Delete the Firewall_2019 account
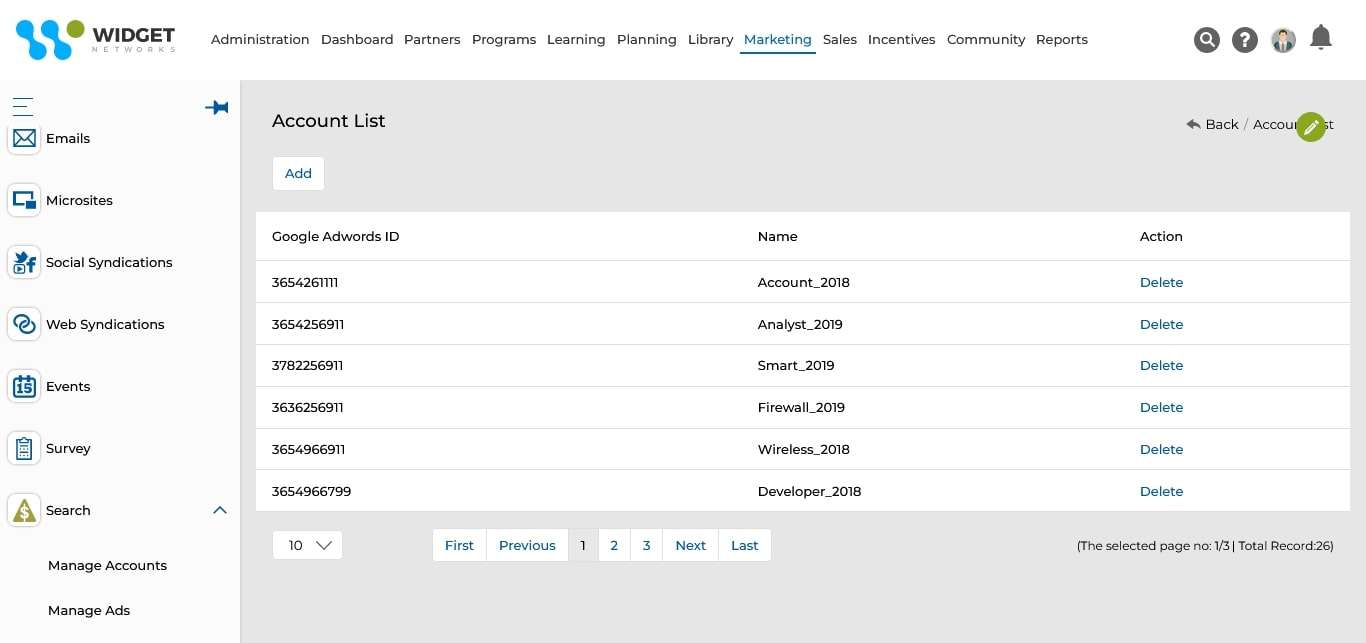1366x643 pixels. click(x=1161, y=407)
